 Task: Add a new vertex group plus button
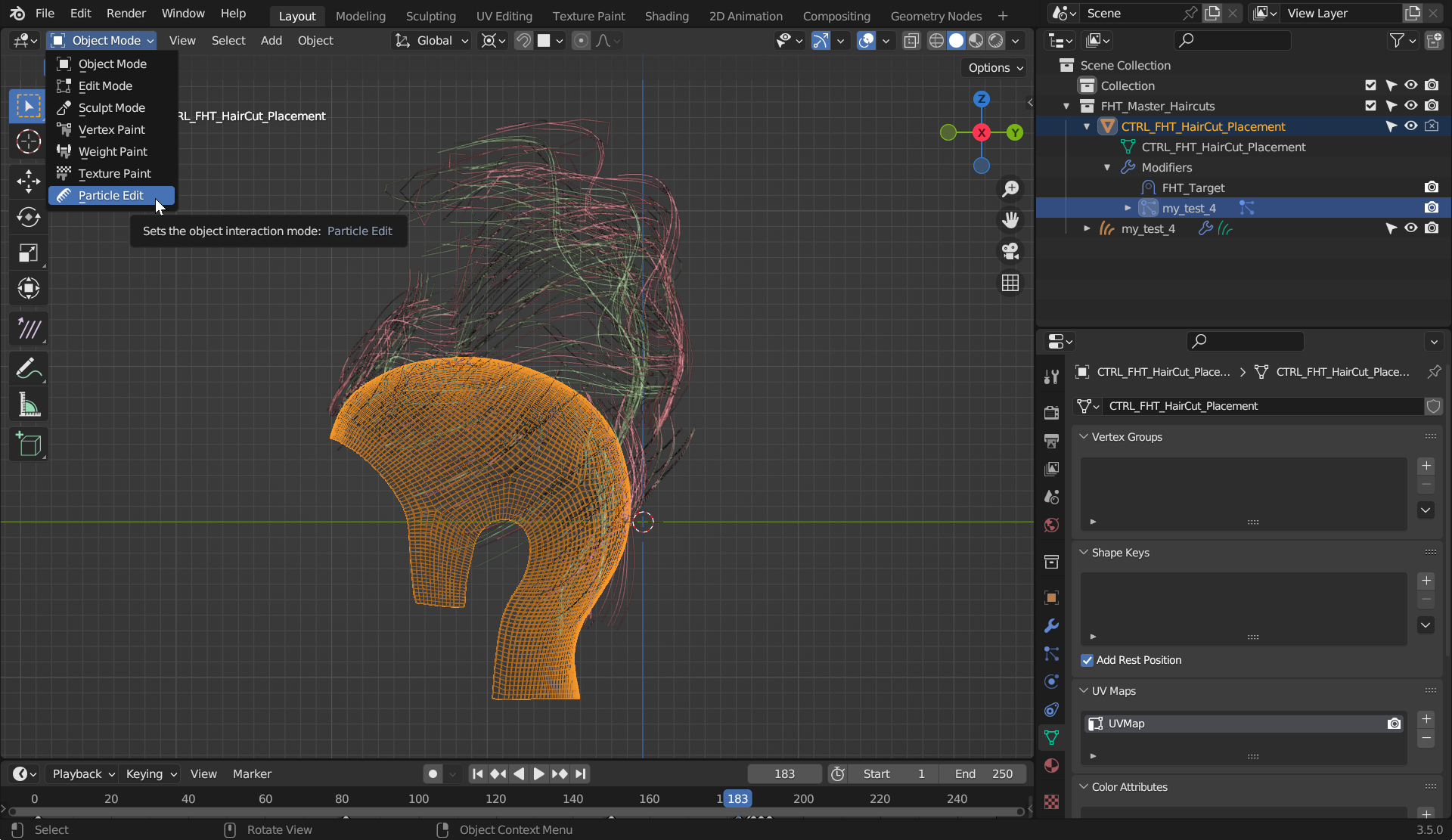pyautogui.click(x=1426, y=466)
